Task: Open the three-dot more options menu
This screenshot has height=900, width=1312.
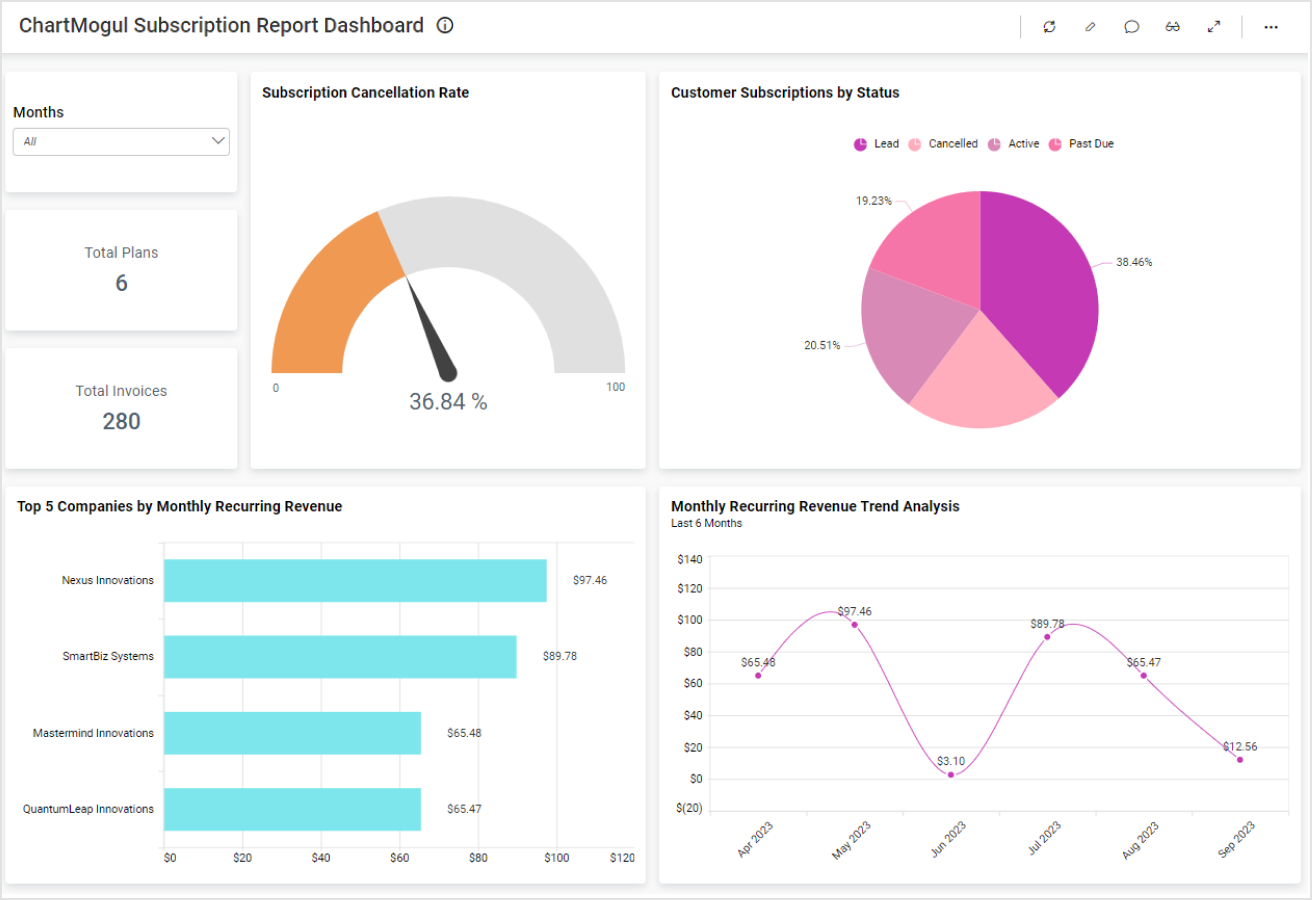Action: point(1271,27)
